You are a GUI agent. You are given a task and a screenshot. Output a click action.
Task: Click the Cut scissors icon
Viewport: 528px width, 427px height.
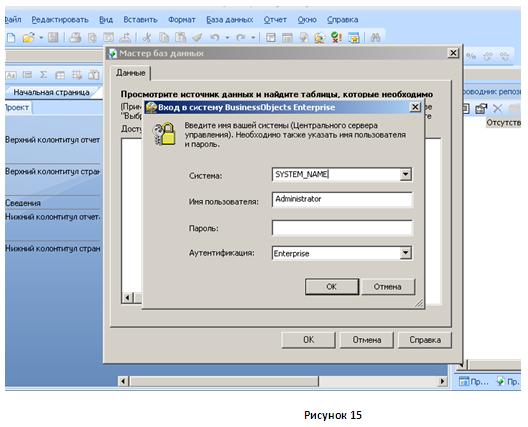click(147, 37)
